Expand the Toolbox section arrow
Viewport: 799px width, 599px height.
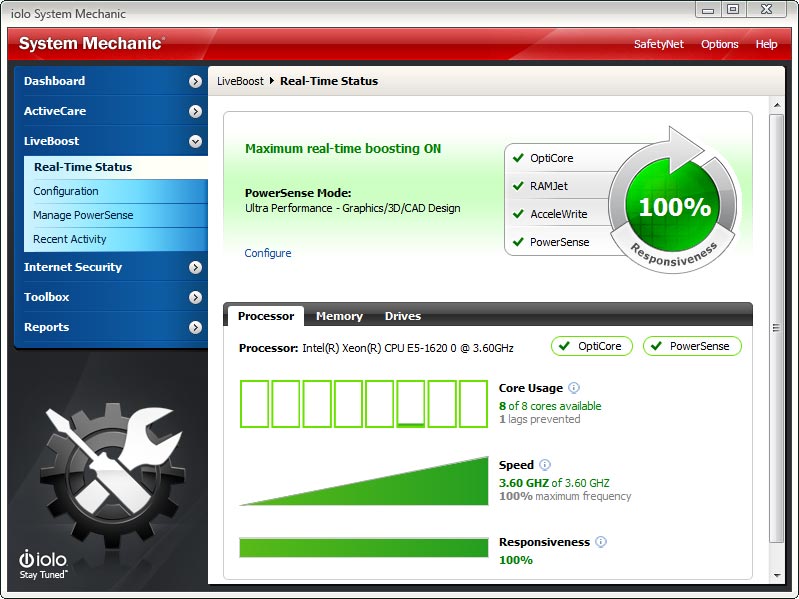tap(195, 297)
